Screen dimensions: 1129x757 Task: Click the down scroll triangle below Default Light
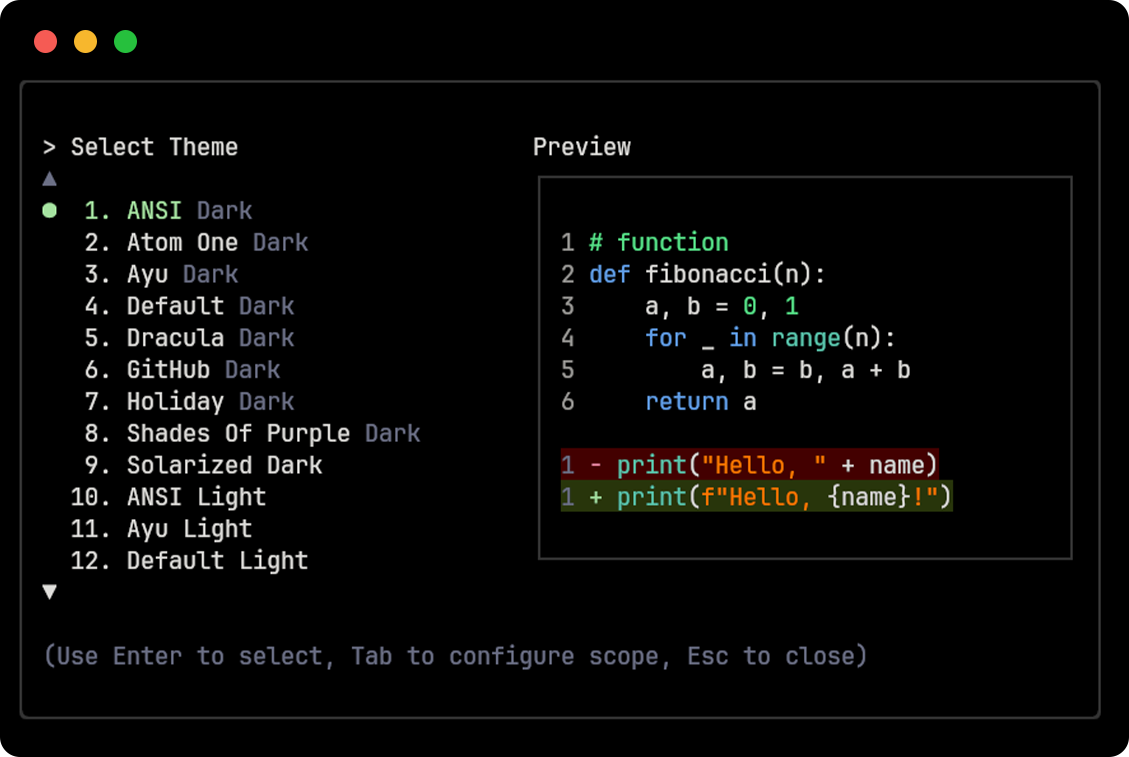(50, 591)
